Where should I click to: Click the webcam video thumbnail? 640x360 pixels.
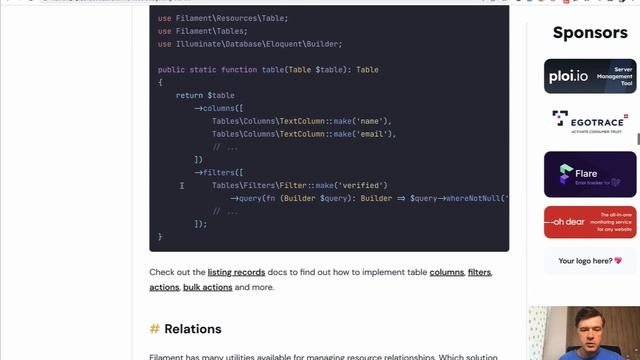pyautogui.click(x=584, y=333)
